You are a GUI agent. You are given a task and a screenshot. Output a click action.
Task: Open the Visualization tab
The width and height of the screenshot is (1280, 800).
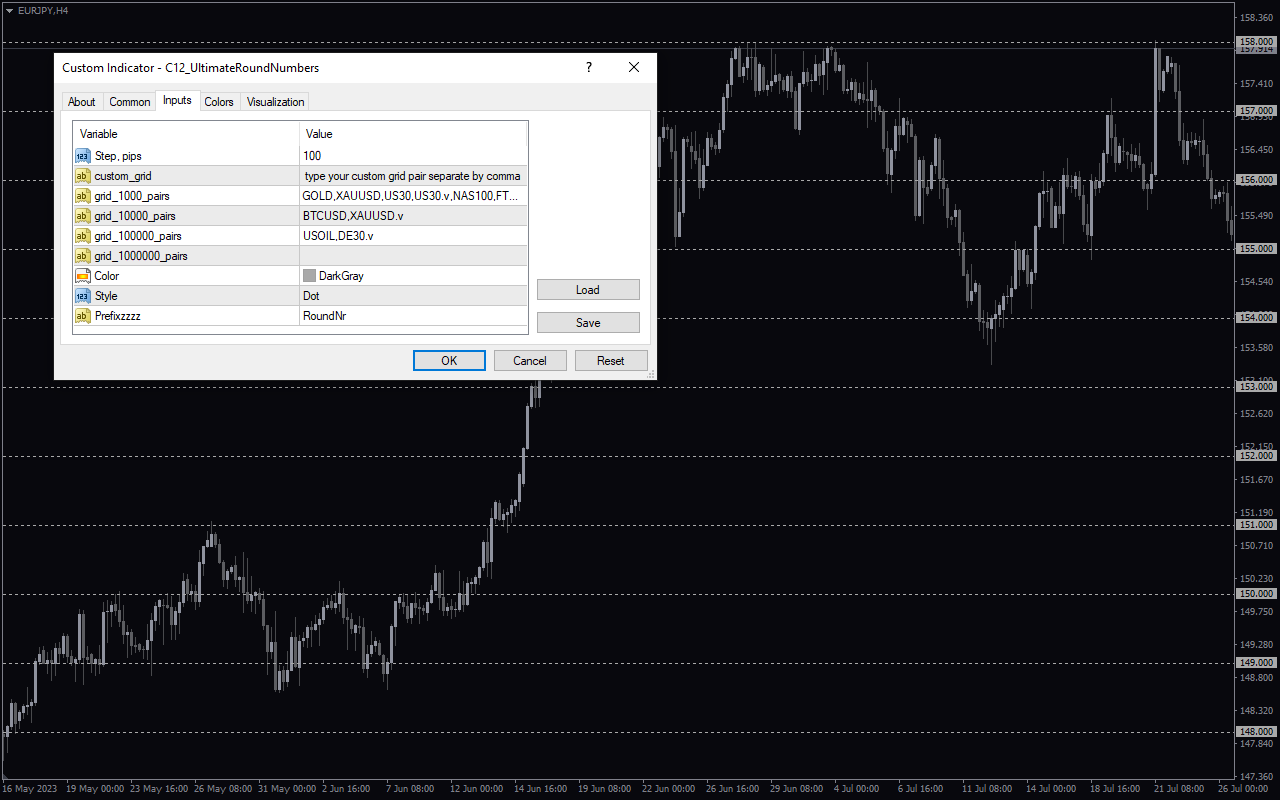[275, 102]
